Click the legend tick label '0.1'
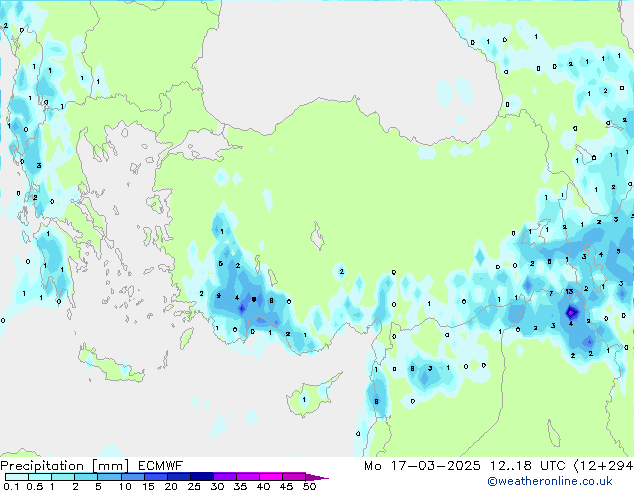 pos(11,486)
